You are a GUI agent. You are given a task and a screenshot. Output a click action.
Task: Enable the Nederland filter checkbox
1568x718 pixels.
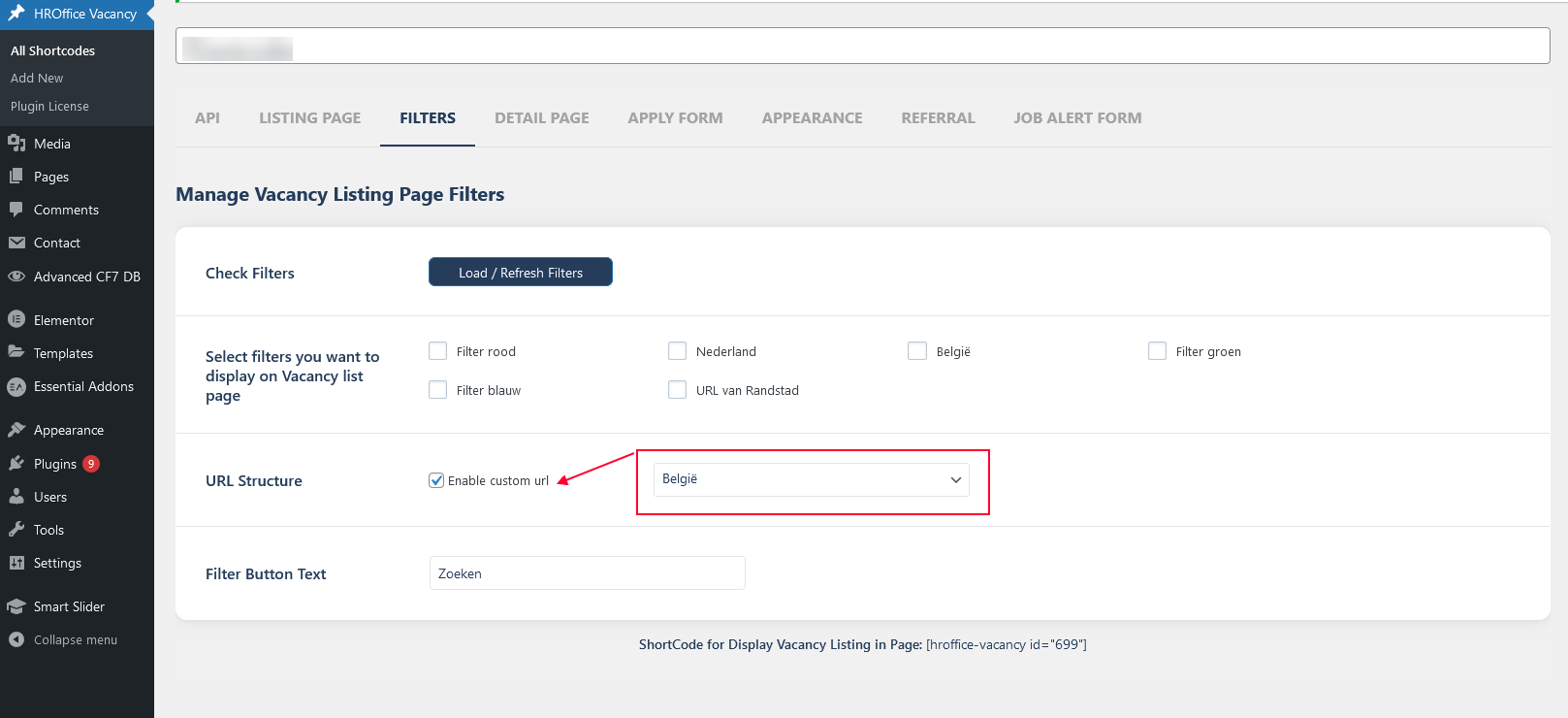[677, 351]
